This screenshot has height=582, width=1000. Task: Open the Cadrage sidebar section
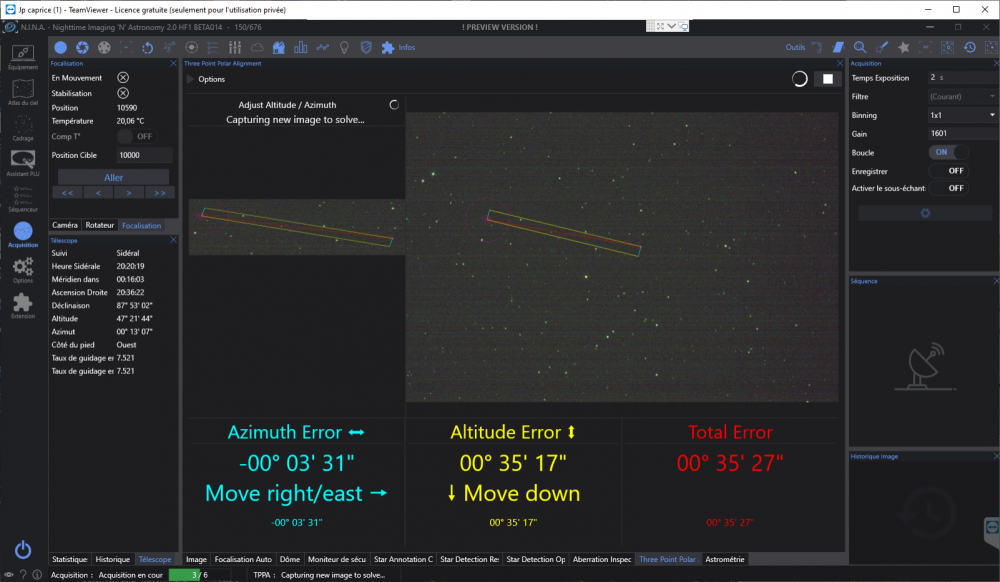click(x=23, y=129)
